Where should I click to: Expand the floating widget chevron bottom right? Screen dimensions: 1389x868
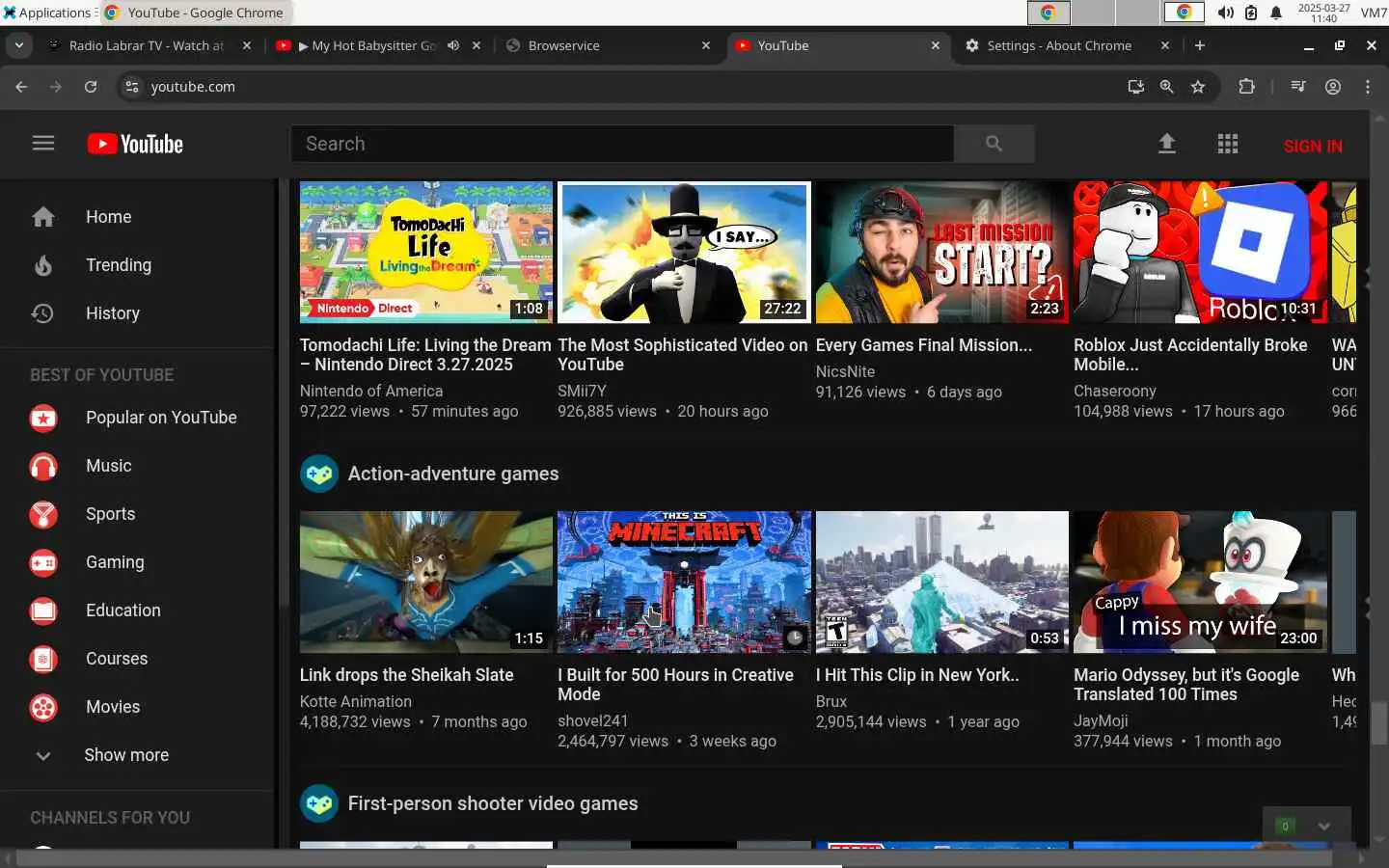(x=1324, y=827)
